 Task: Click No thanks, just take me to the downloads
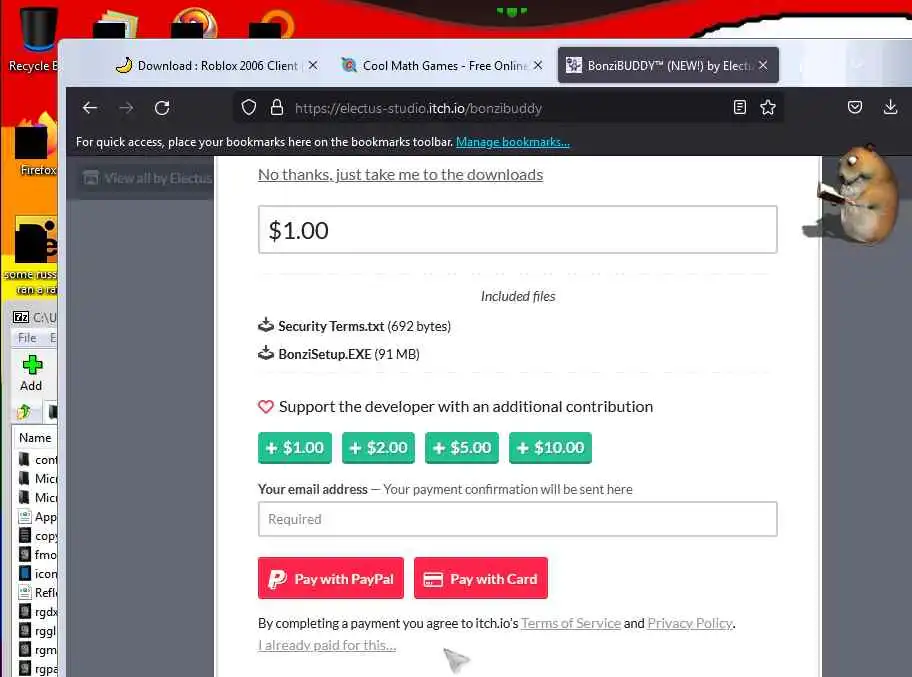400,174
